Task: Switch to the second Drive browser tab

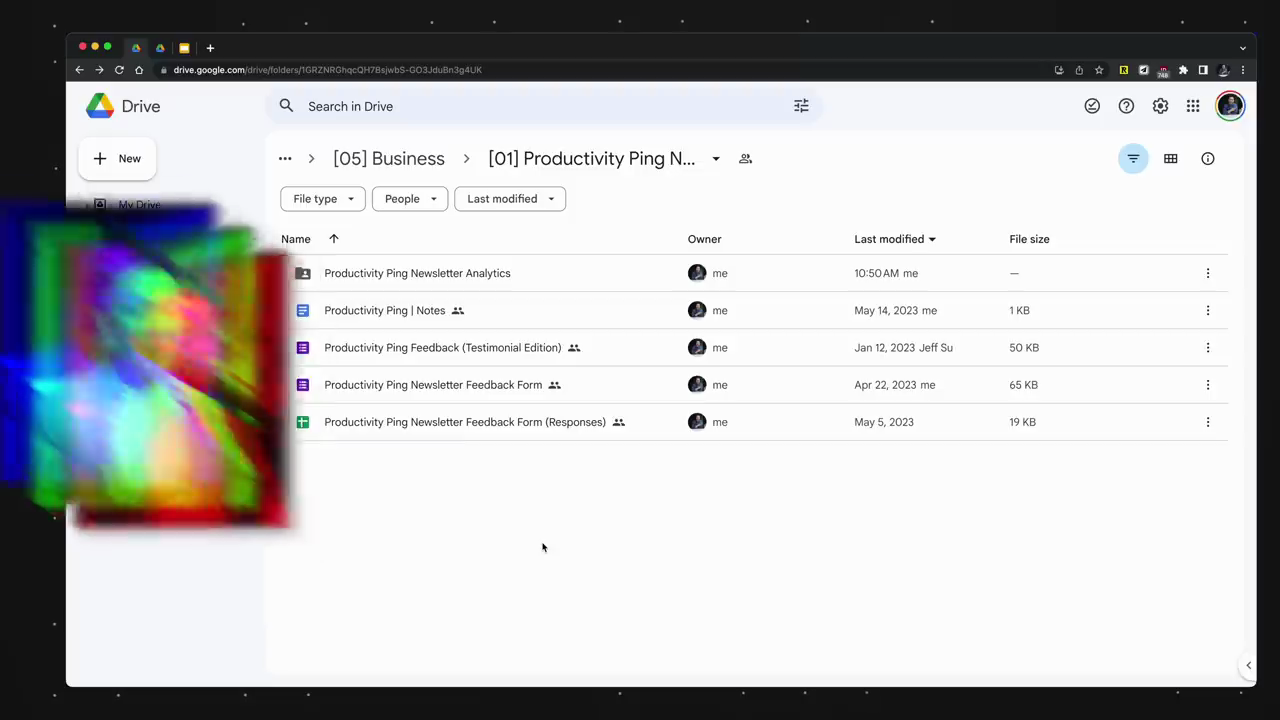Action: coord(160,48)
